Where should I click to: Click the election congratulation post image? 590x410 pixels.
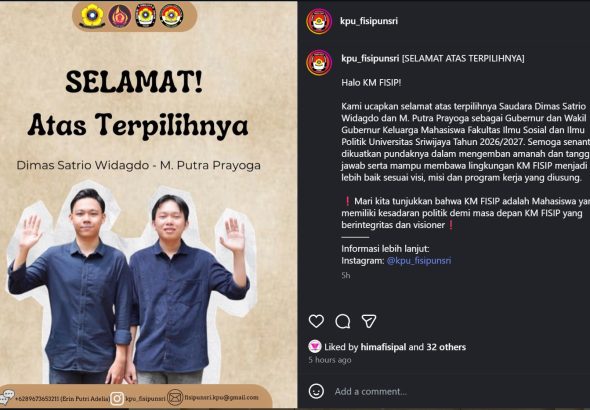tap(149, 205)
